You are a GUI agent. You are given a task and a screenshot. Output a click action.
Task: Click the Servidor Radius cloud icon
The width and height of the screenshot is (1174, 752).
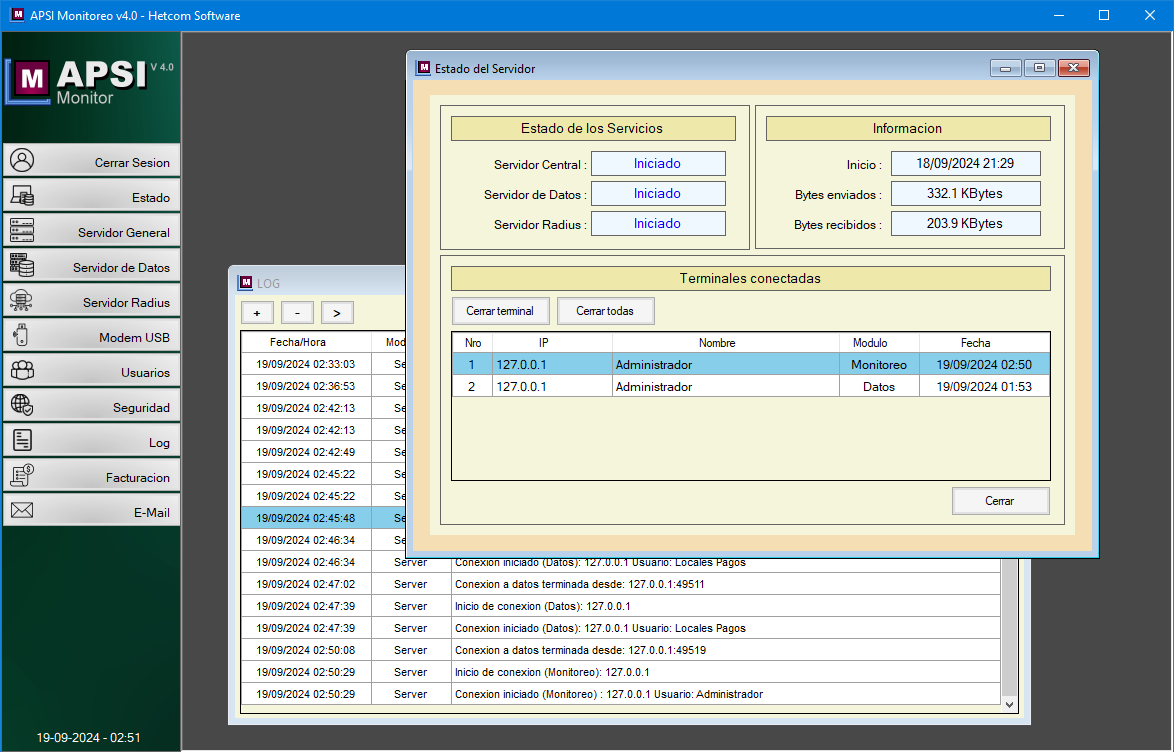click(22, 301)
